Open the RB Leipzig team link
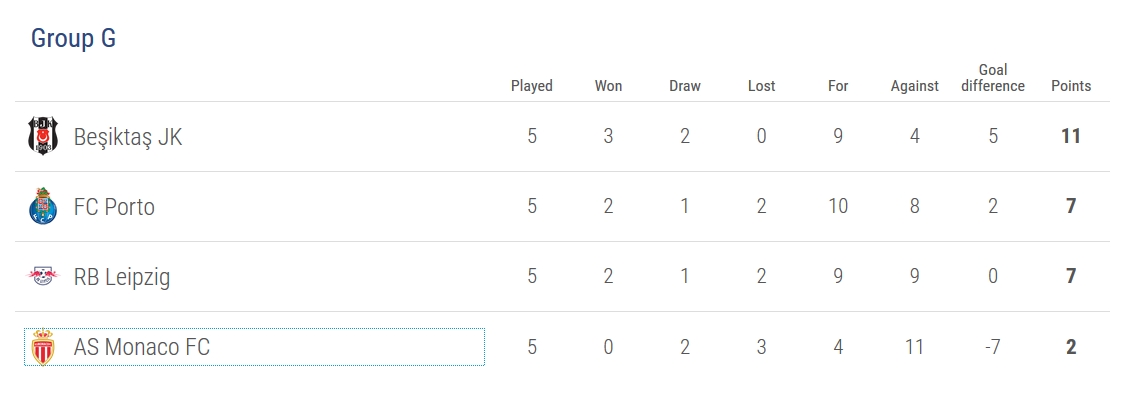 pyautogui.click(x=122, y=277)
